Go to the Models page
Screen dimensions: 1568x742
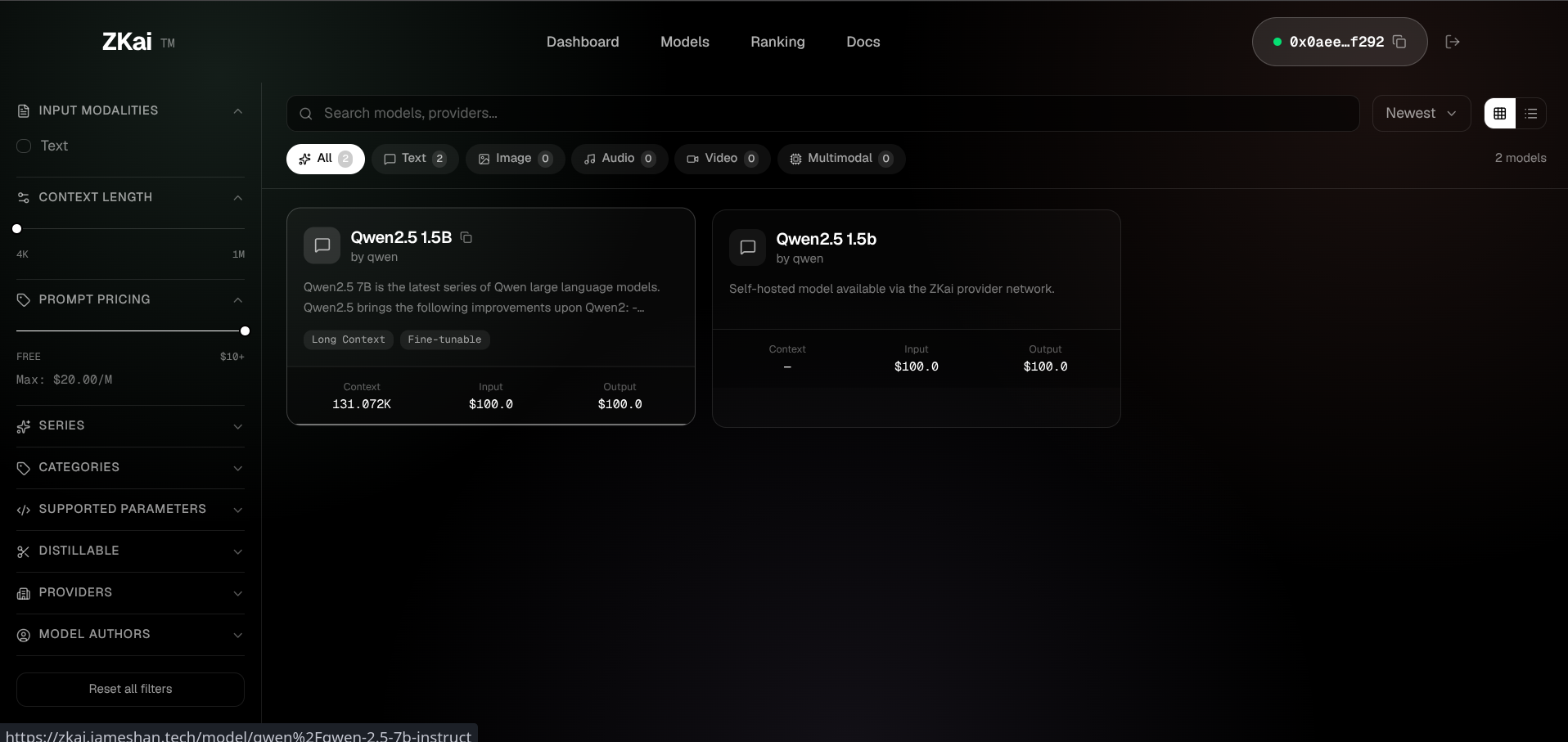(685, 42)
